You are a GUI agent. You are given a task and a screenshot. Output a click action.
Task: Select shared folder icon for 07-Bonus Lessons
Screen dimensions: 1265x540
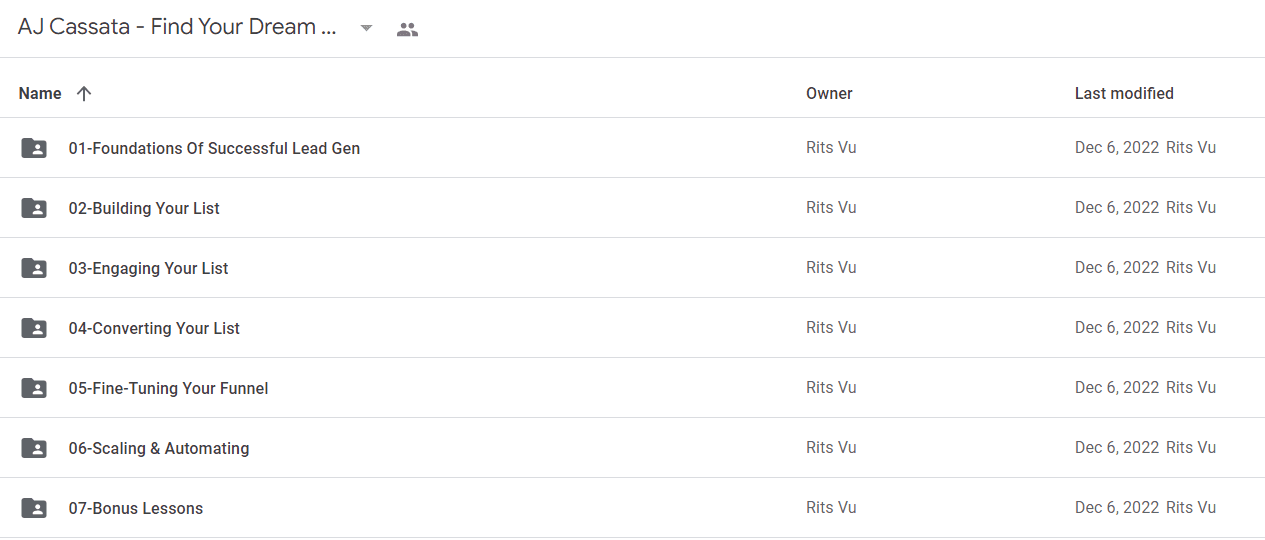point(34,508)
